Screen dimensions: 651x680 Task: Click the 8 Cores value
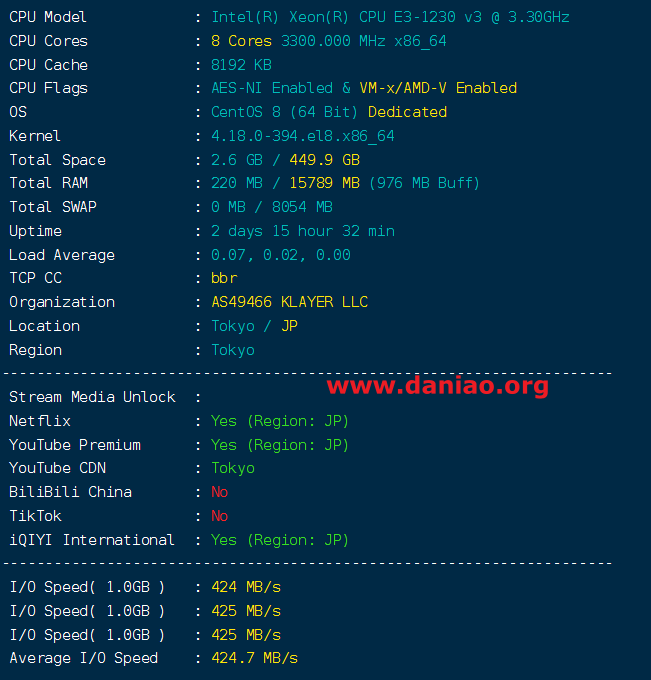(x=241, y=41)
